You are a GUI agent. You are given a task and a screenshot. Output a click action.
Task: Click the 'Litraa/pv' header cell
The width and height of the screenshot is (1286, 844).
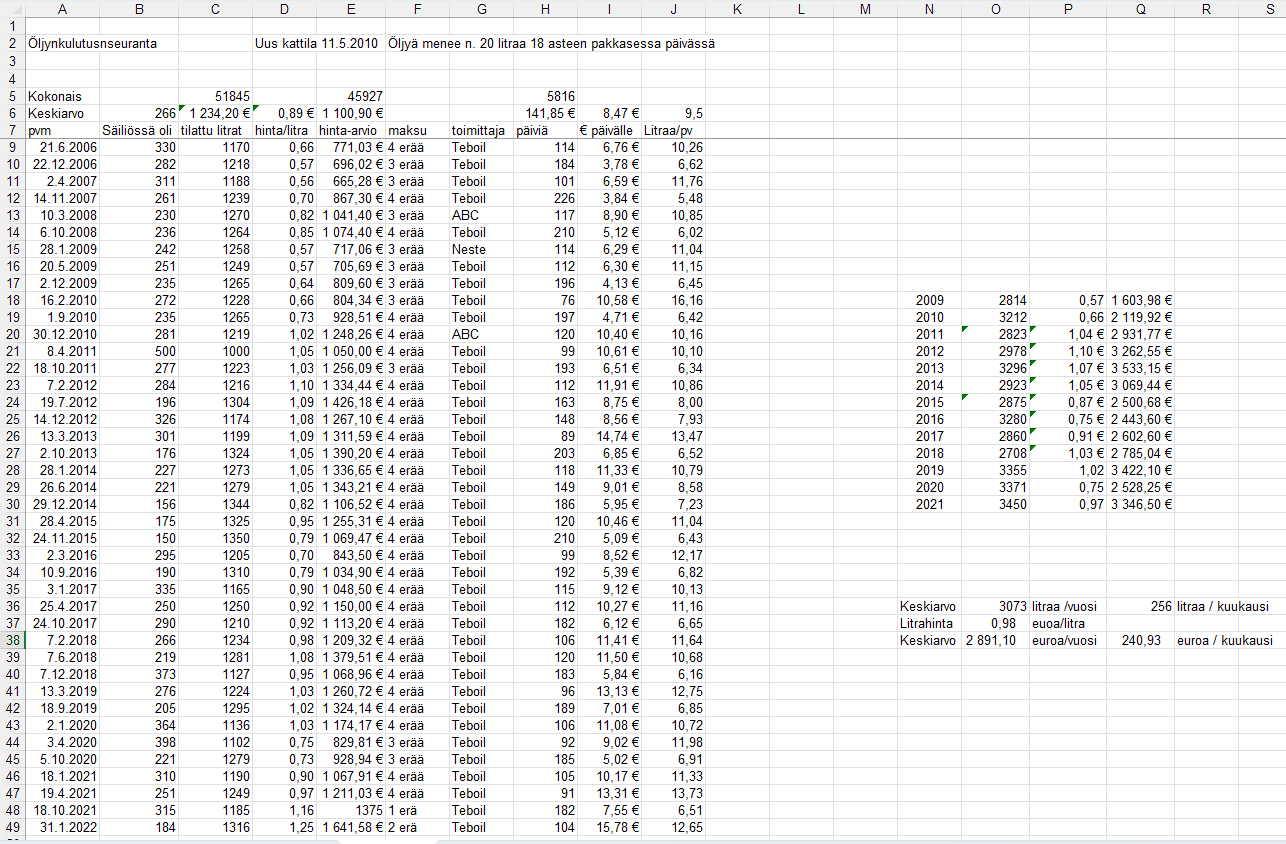coord(674,130)
